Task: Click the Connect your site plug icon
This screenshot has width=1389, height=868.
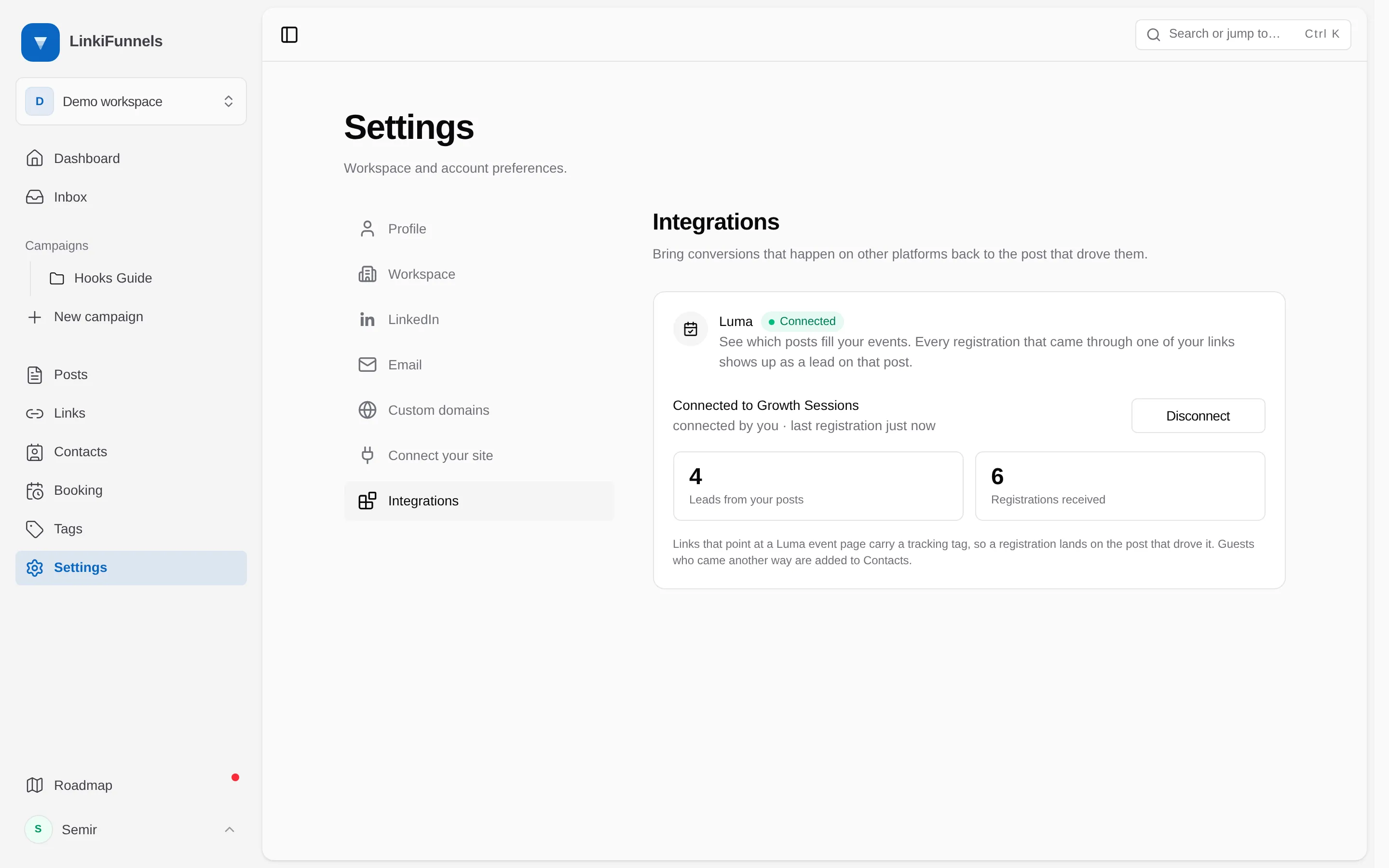Action: click(x=368, y=455)
